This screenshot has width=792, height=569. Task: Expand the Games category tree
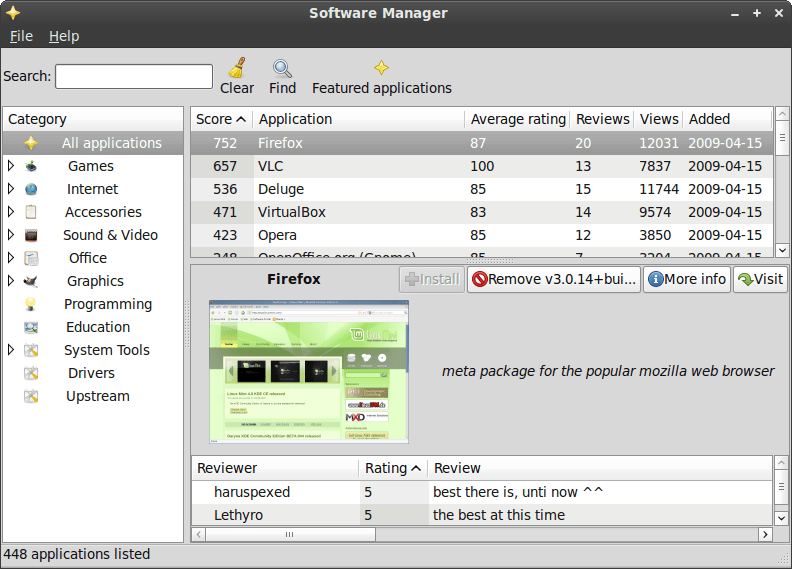click(11, 166)
